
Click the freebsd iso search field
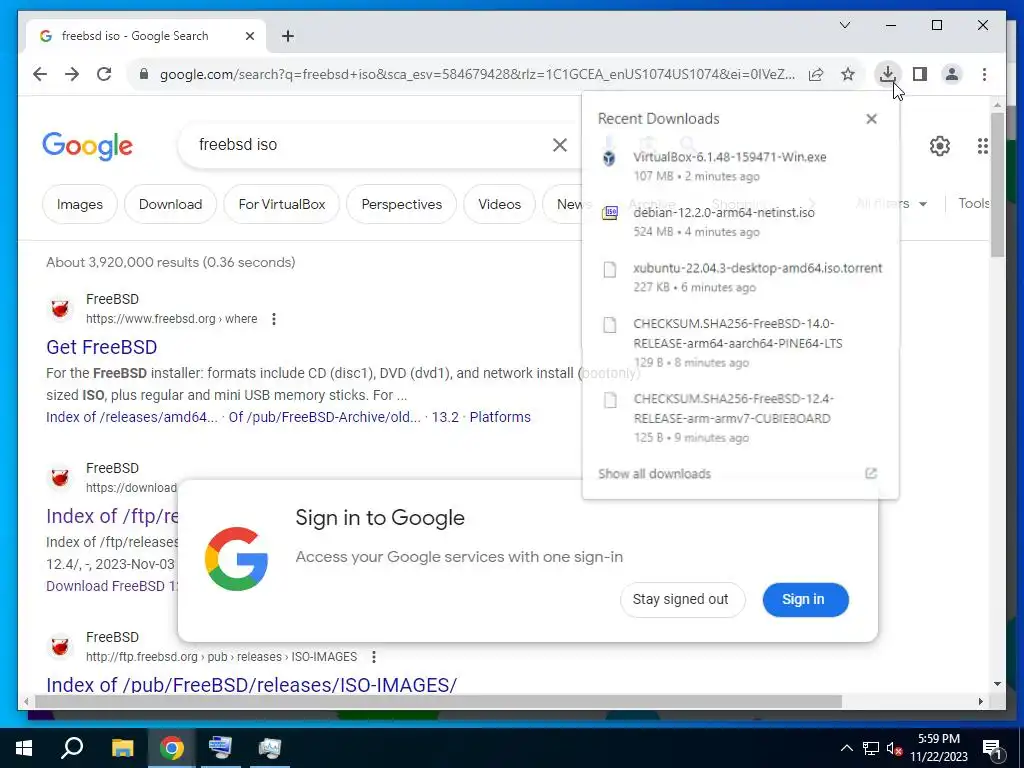(x=366, y=144)
